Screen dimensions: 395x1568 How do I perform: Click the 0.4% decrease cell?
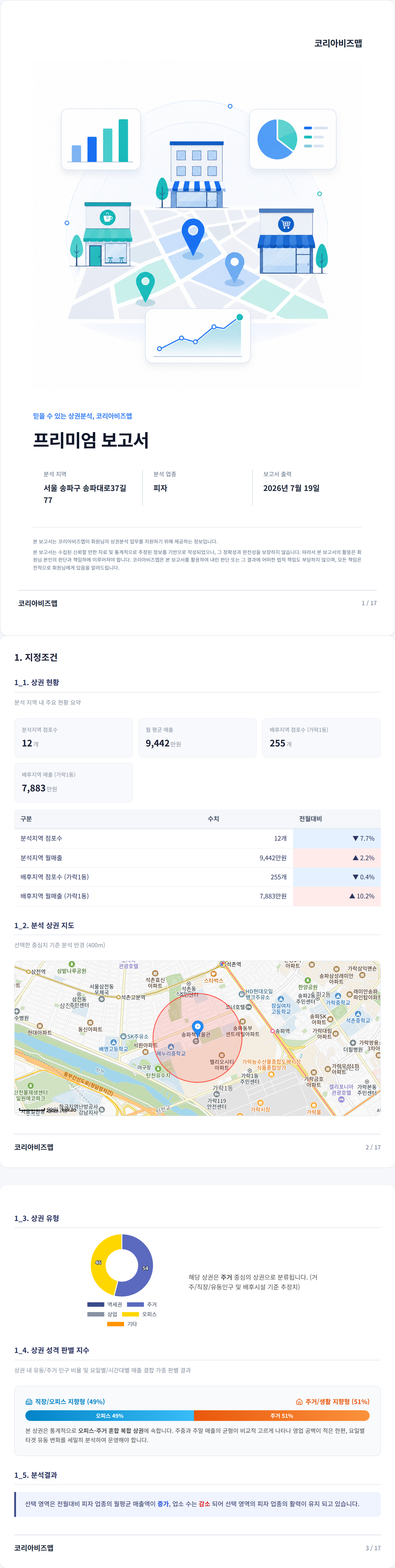pyautogui.click(x=337, y=877)
